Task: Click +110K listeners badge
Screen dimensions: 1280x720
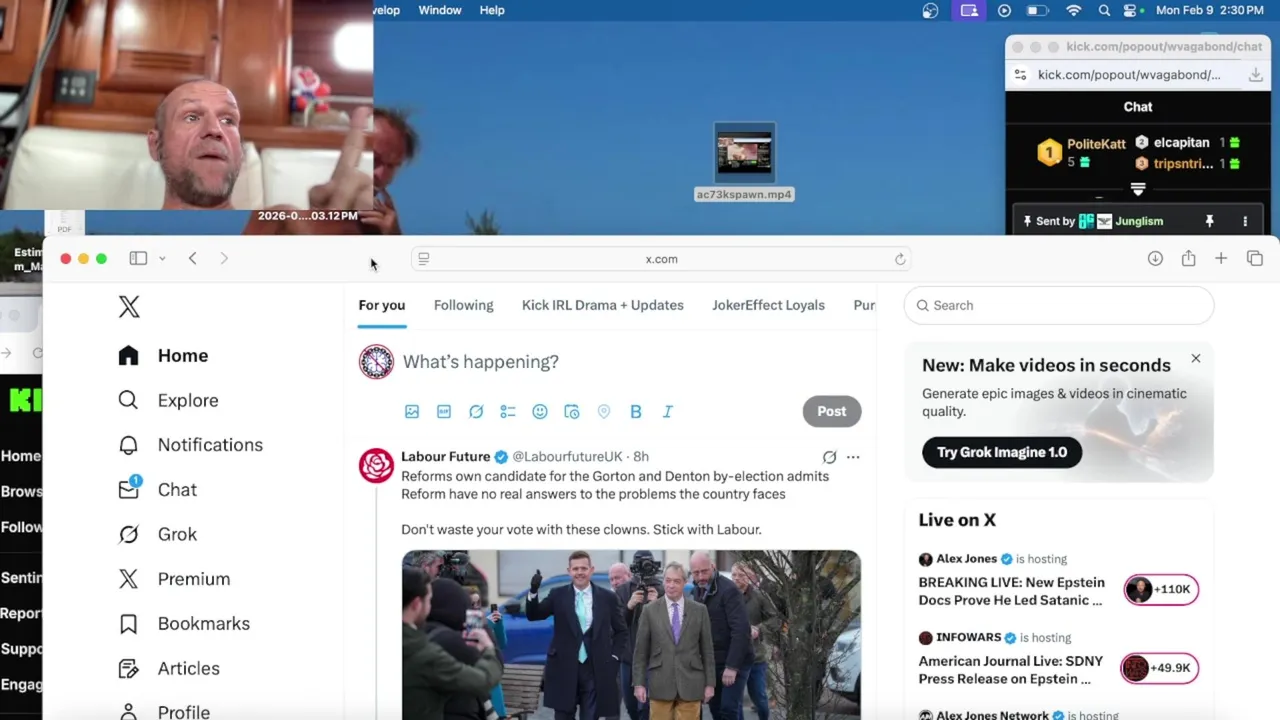Action: (1161, 589)
